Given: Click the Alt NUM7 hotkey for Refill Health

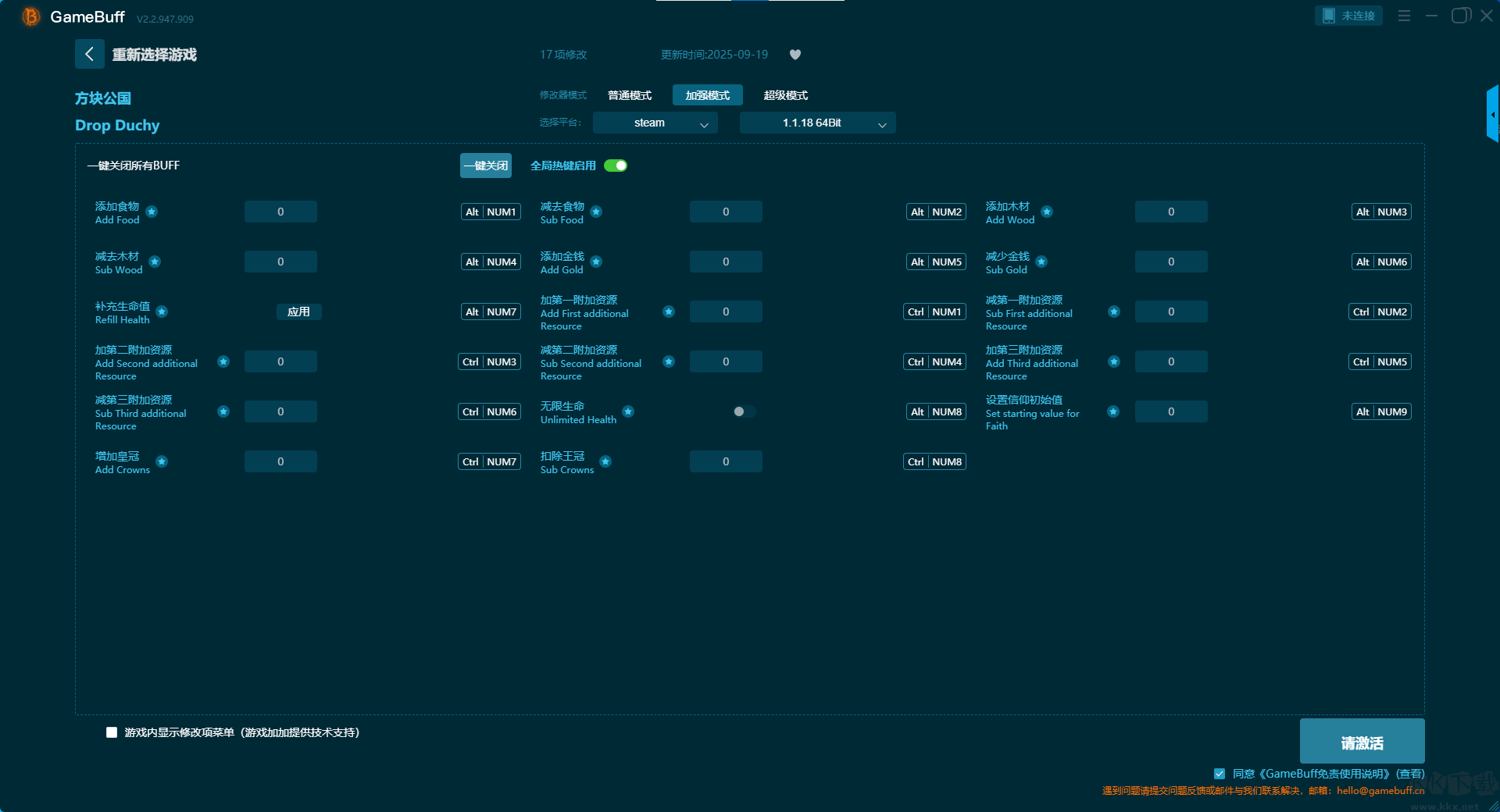Looking at the screenshot, I should (491, 312).
